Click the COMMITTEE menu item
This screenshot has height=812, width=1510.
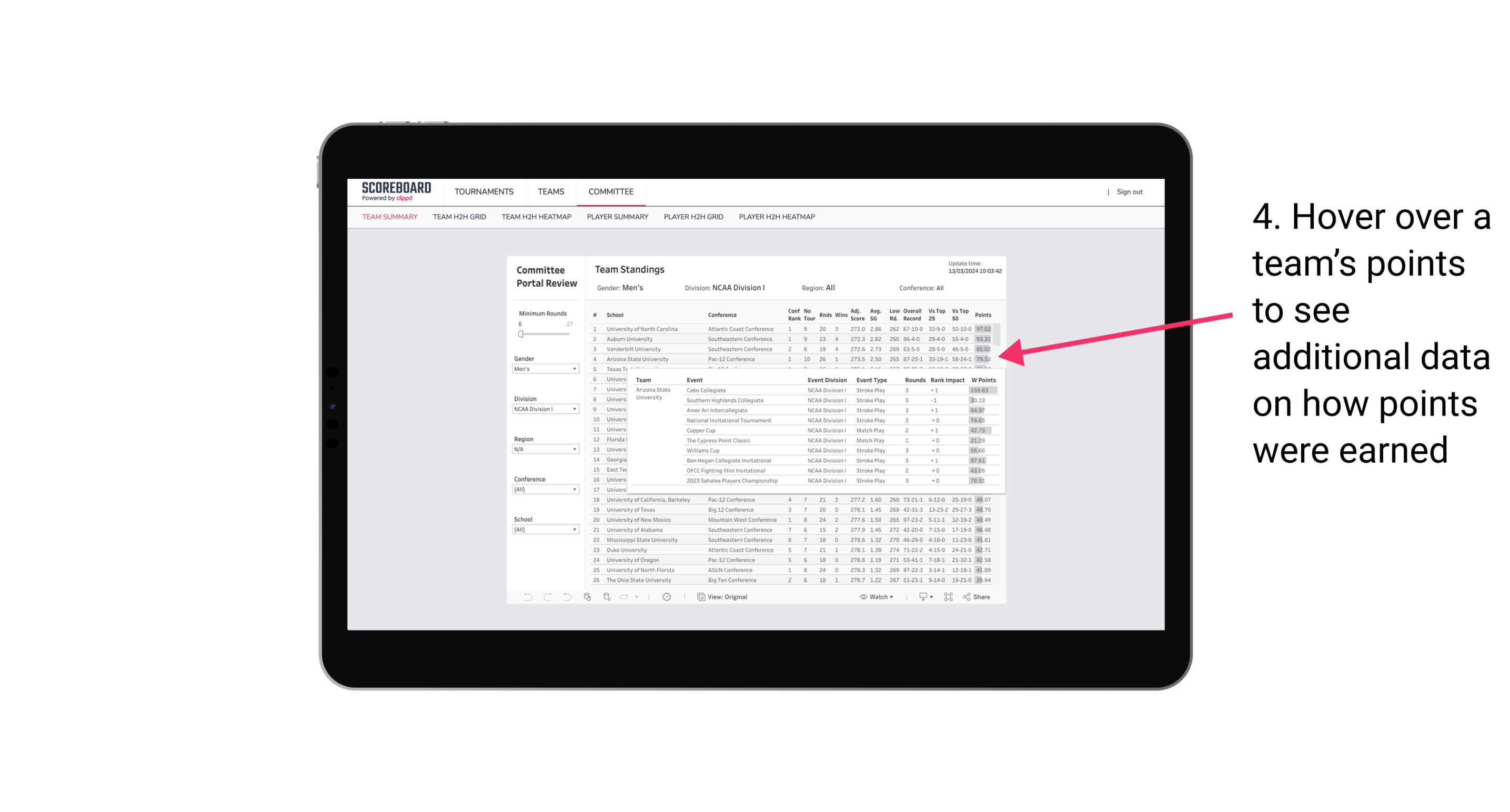pos(611,190)
